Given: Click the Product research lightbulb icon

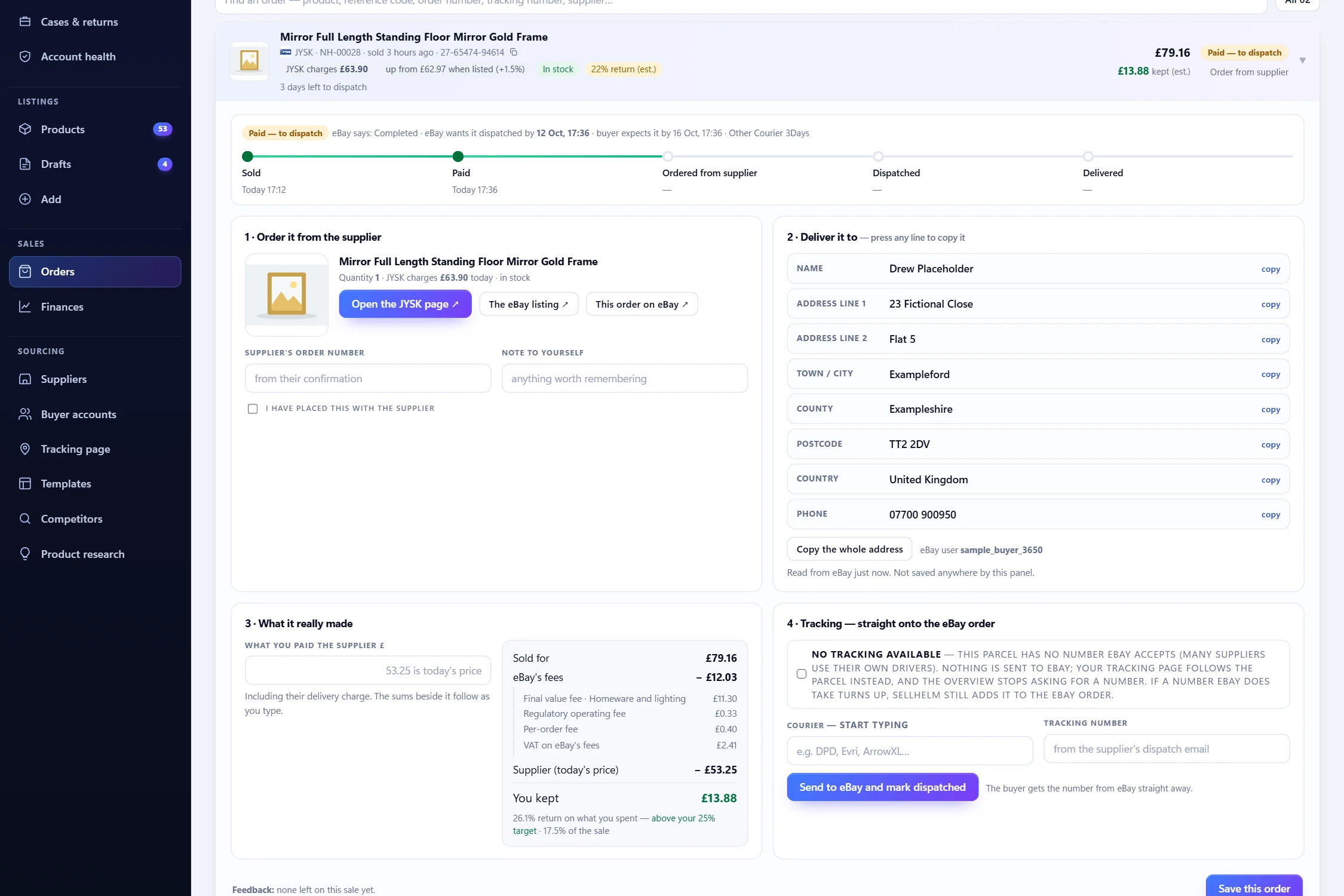Looking at the screenshot, I should (25, 554).
